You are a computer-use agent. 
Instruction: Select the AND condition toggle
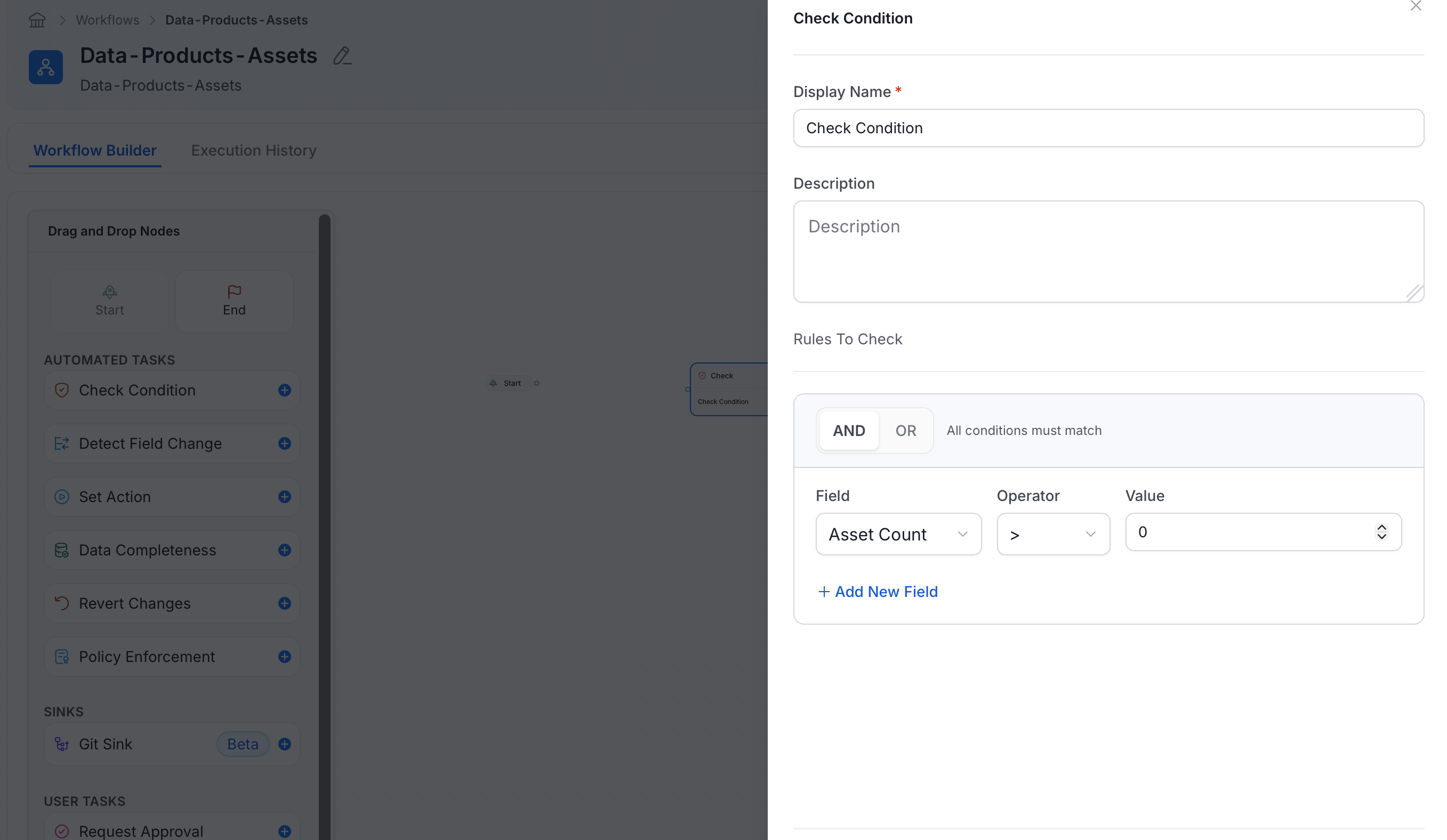849,431
